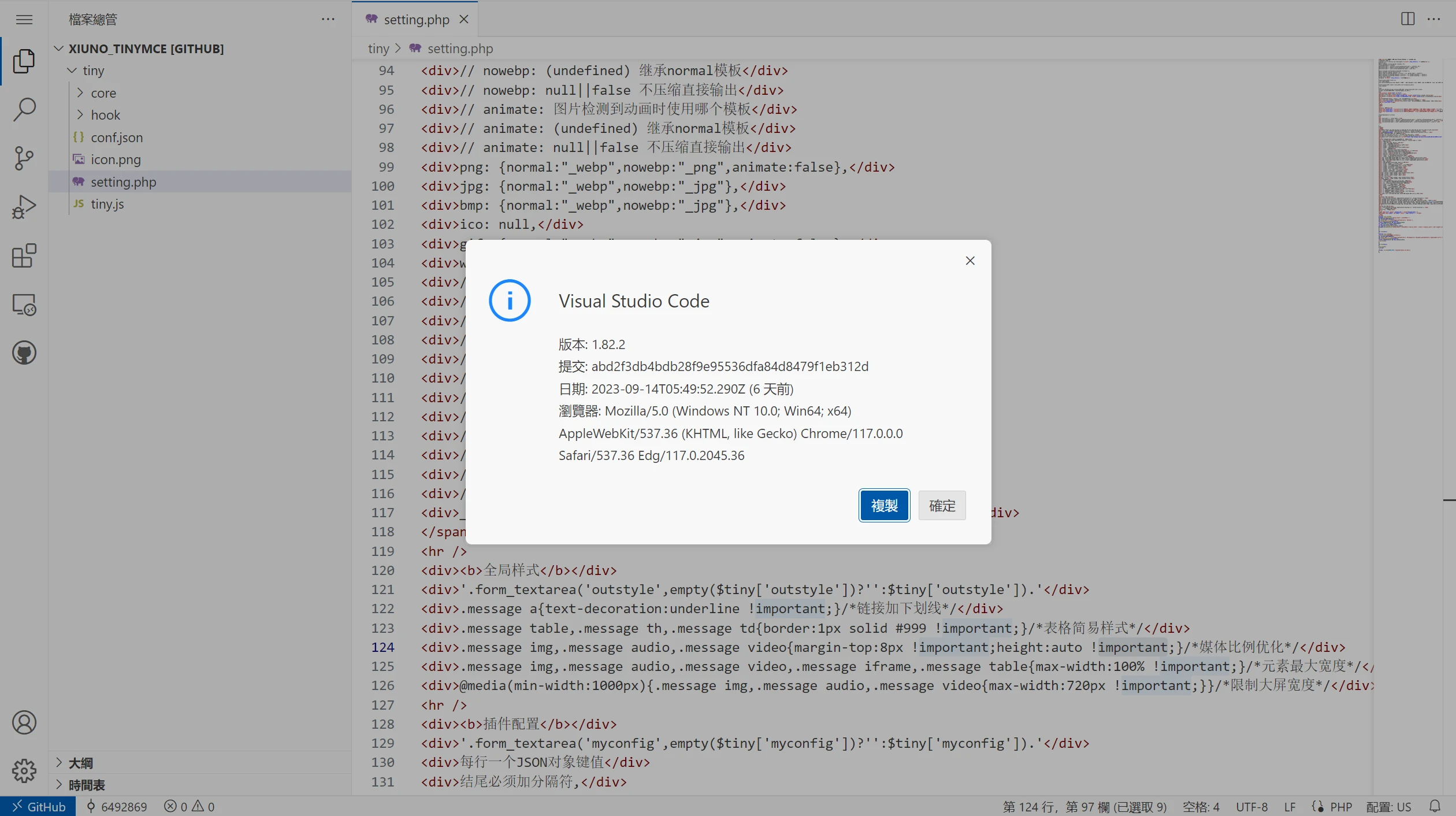
Task: Expand the 時間表 timeline section
Action: [58, 784]
